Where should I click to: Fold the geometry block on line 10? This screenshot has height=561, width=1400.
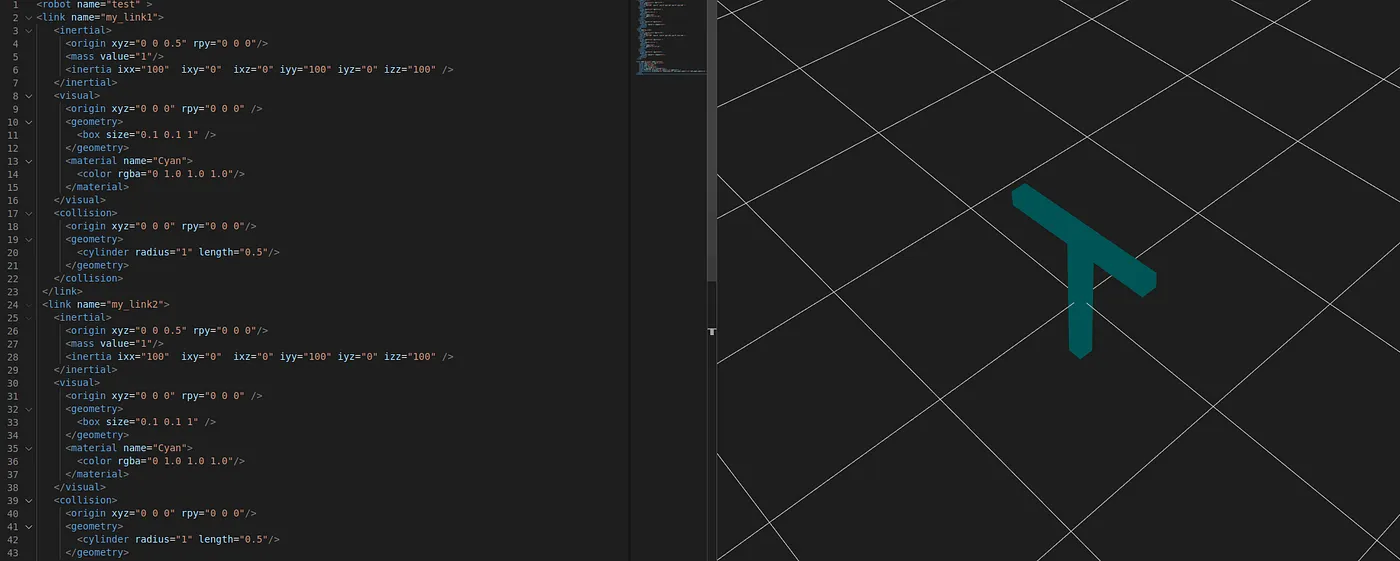(28, 122)
